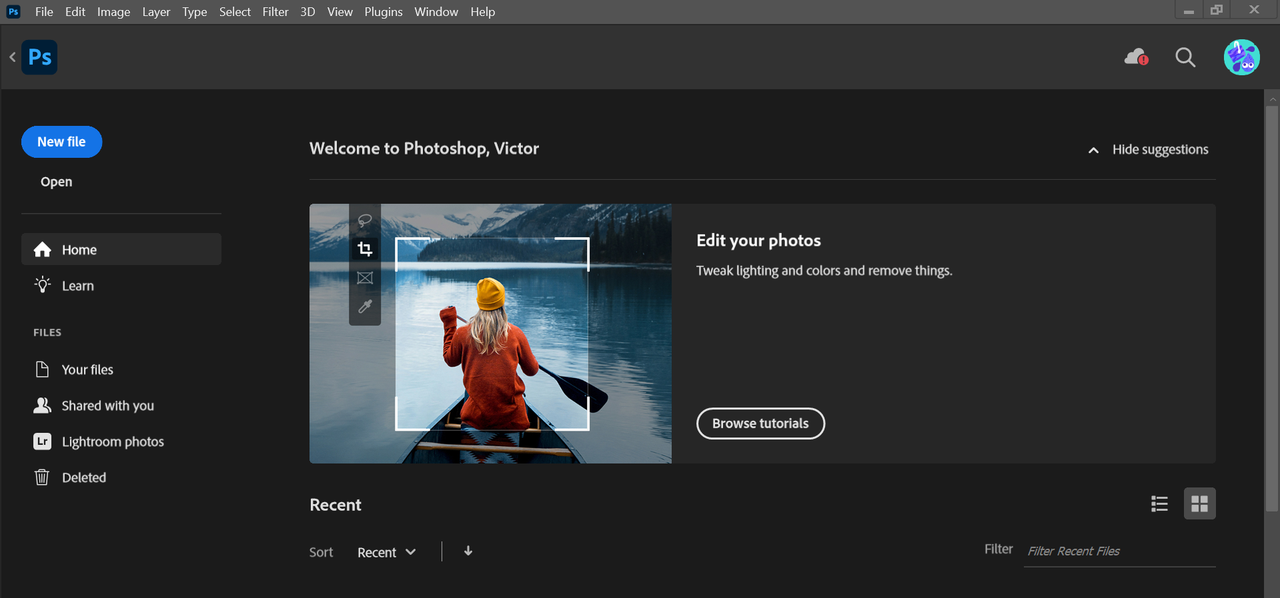This screenshot has height=598, width=1280.
Task: Open the Type menu
Action: click(x=194, y=12)
